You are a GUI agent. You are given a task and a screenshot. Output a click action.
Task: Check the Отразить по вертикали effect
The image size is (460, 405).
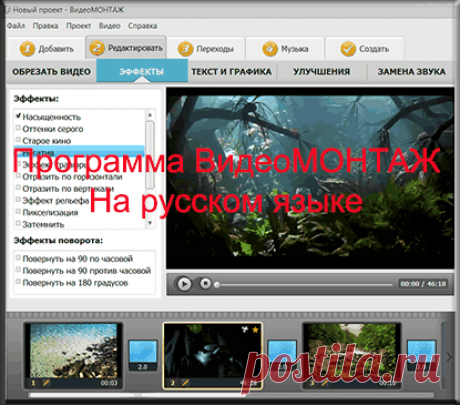18,188
